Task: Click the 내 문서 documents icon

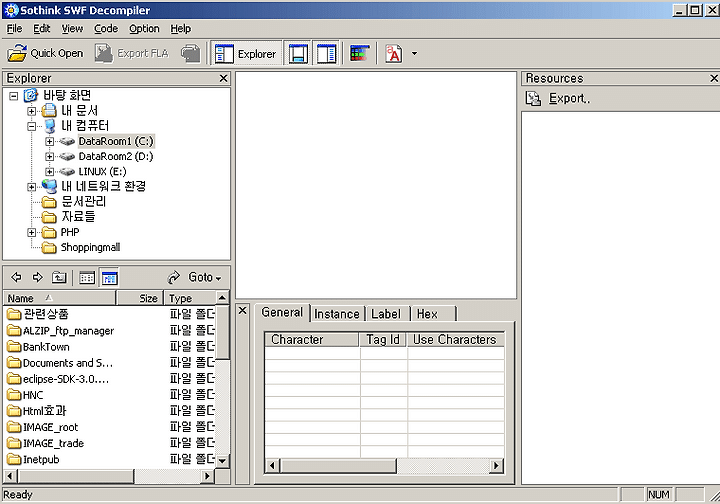Action: [50, 111]
